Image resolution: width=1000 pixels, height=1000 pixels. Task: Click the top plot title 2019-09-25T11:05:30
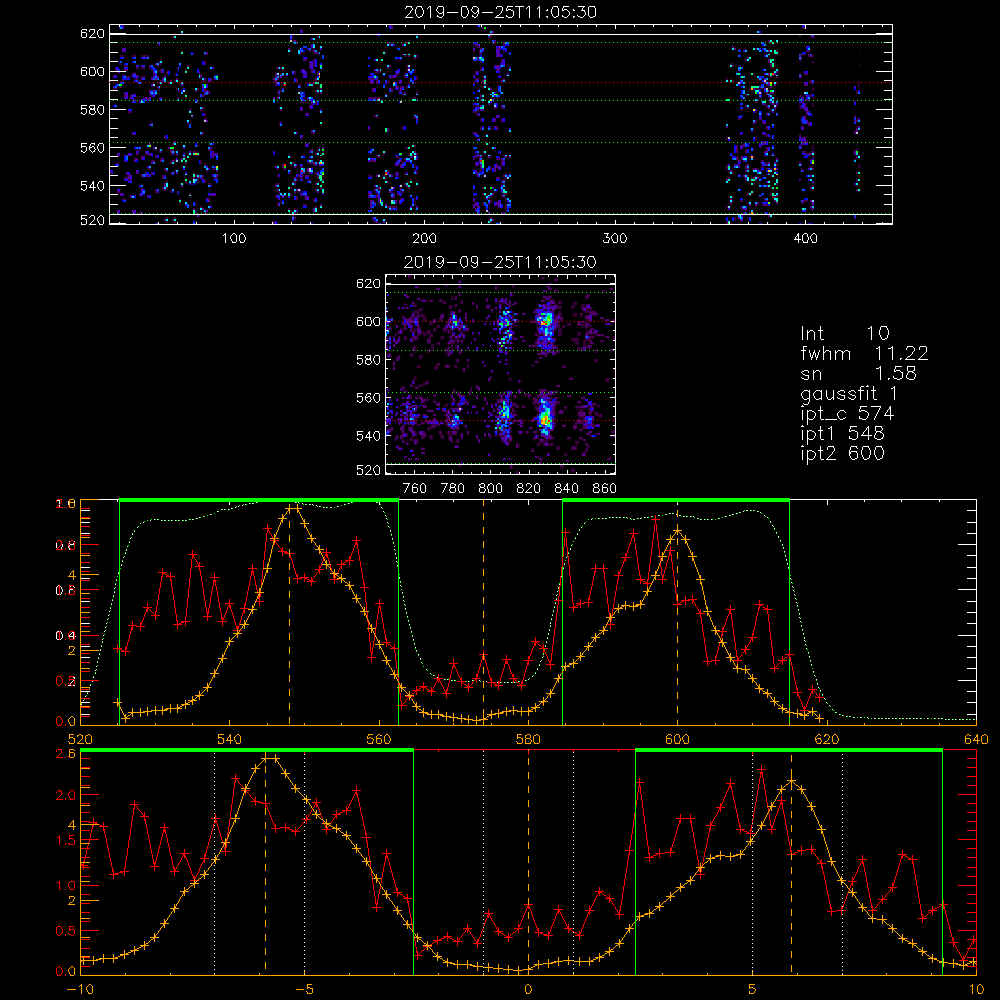(x=501, y=12)
